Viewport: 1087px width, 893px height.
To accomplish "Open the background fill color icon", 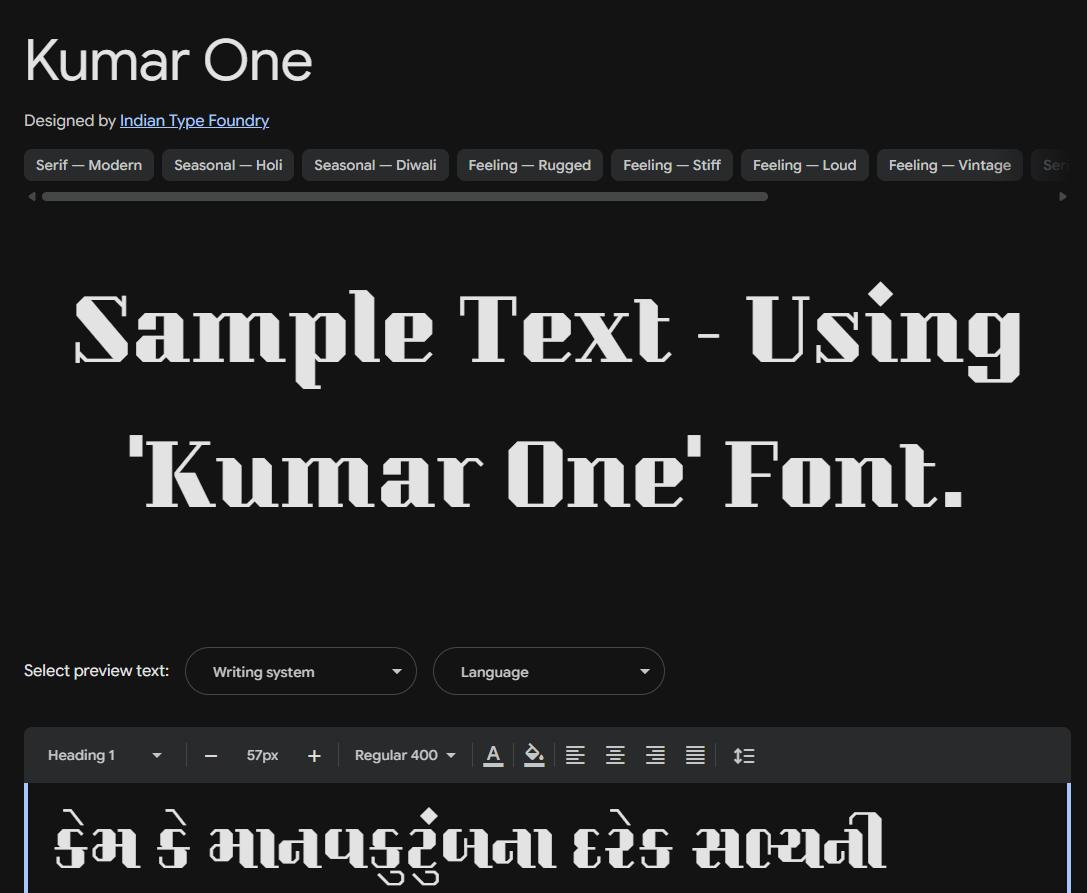I will [x=534, y=755].
